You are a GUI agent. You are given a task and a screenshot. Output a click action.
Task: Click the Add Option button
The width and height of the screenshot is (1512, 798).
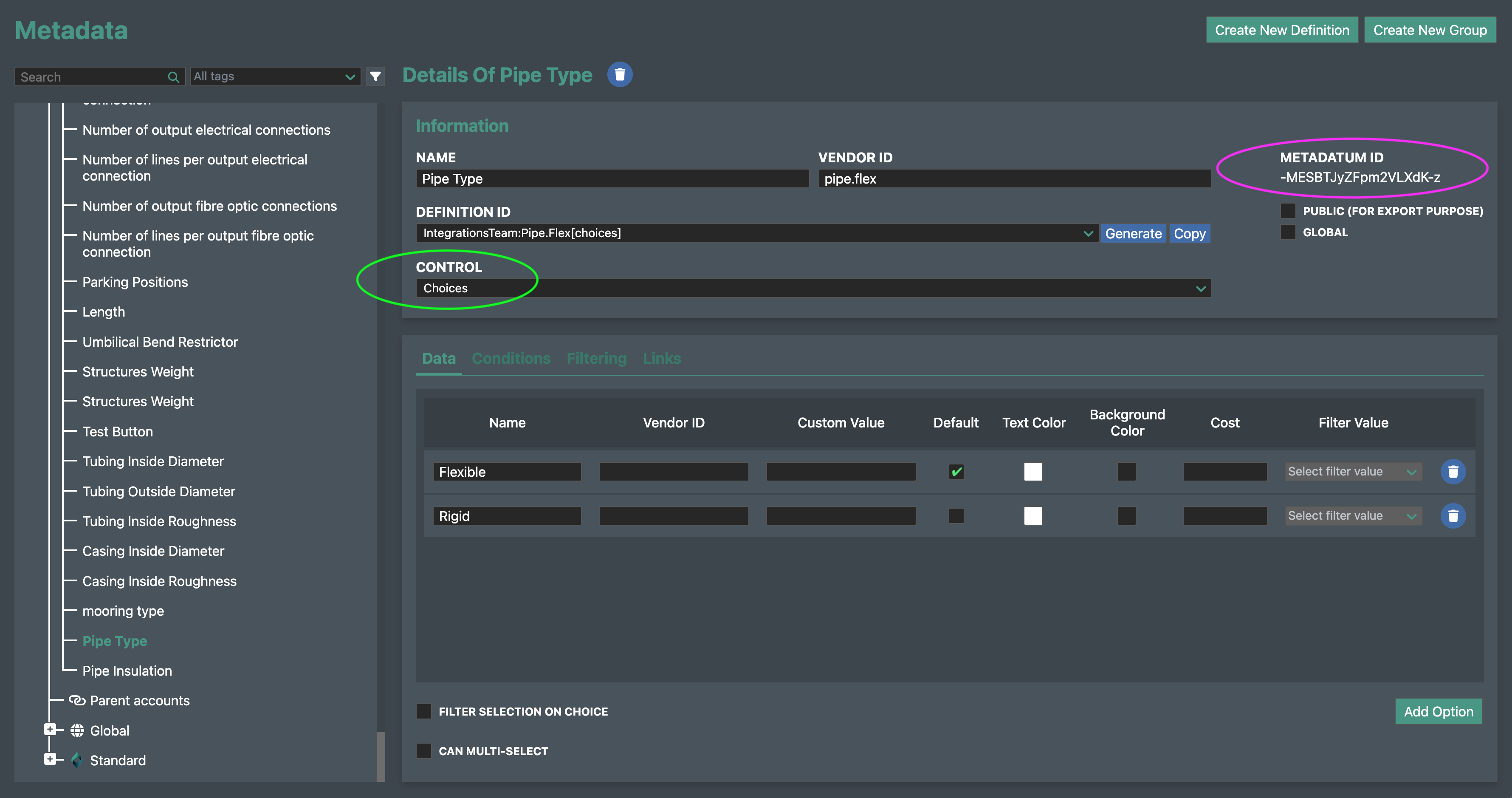(x=1438, y=711)
